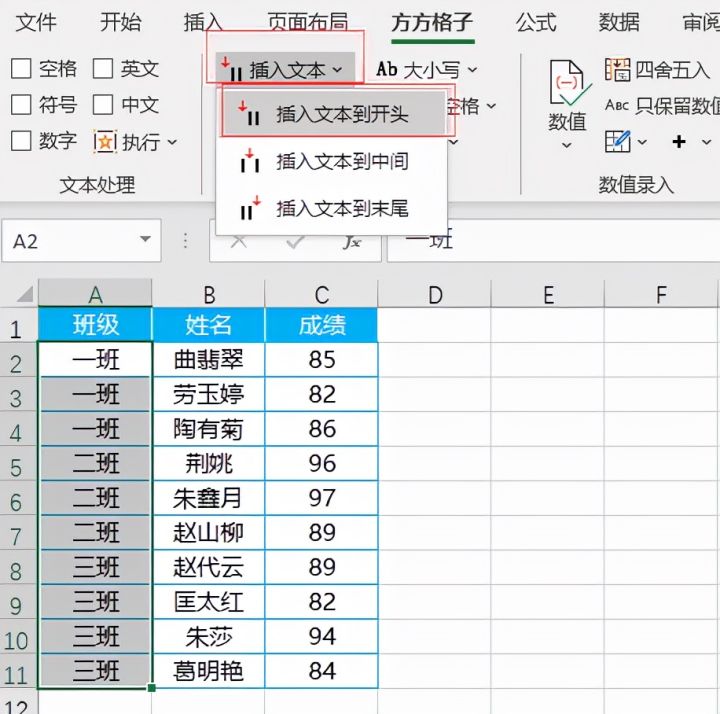
Task: Expand the table-pencil icon dropdown arrow
Action: pos(642,142)
